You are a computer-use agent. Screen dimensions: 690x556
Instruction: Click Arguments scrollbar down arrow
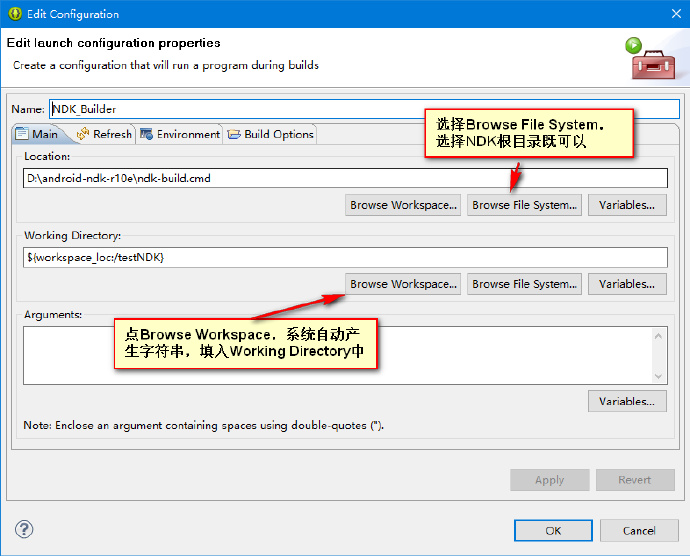click(x=658, y=376)
